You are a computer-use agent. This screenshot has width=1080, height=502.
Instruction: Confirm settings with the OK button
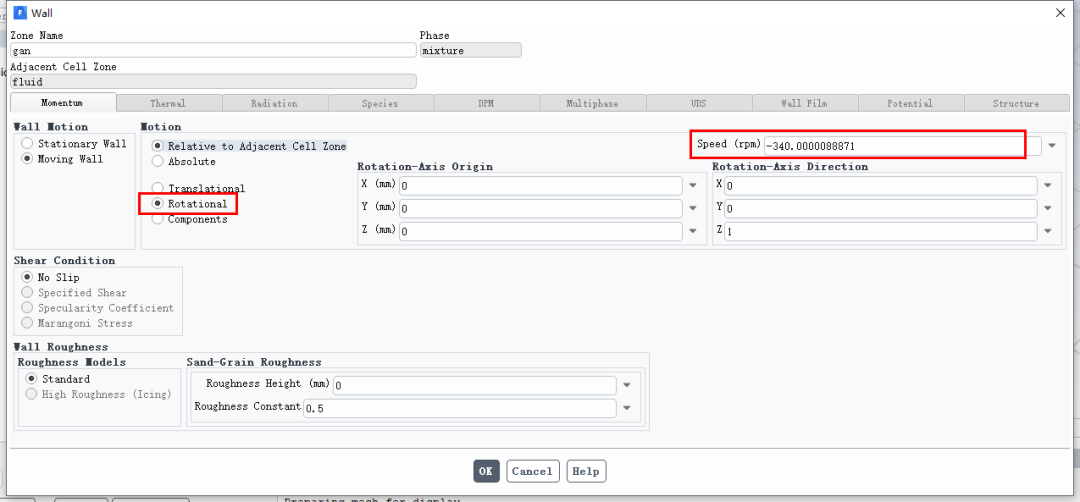486,471
